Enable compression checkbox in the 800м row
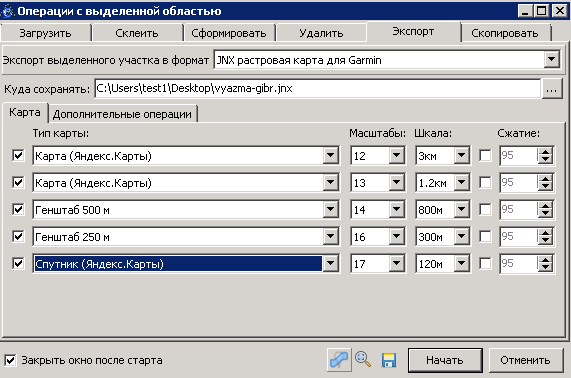 tap(485, 209)
